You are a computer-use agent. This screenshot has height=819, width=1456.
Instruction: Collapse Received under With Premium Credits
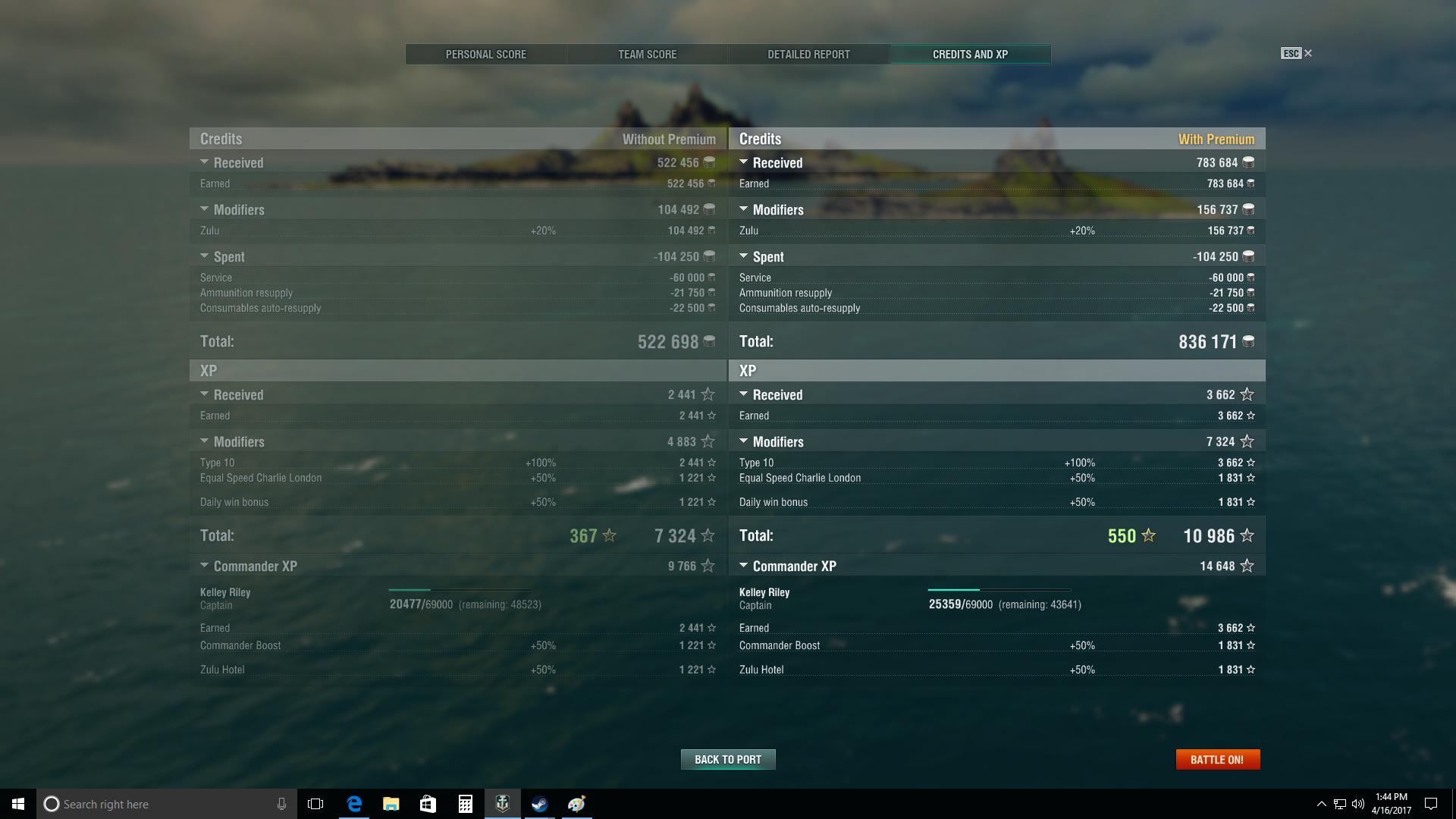743,162
